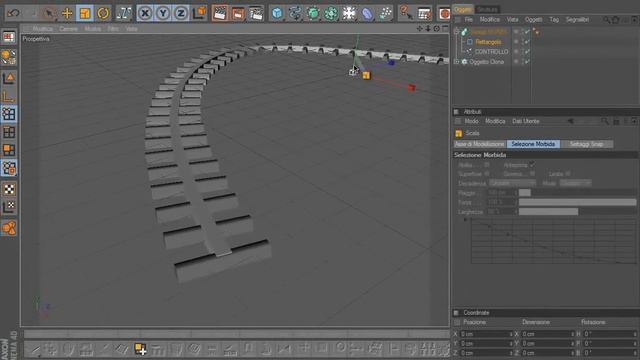Open the Dati Utente menu
The image size is (640, 360).
[526, 121]
